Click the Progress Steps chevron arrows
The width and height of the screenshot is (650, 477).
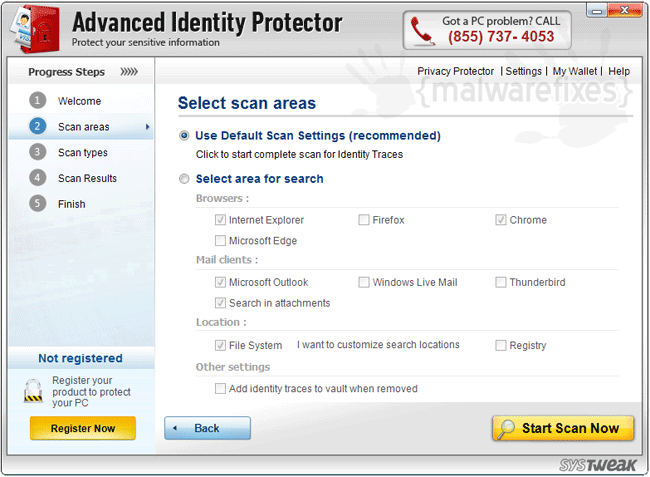click(129, 72)
